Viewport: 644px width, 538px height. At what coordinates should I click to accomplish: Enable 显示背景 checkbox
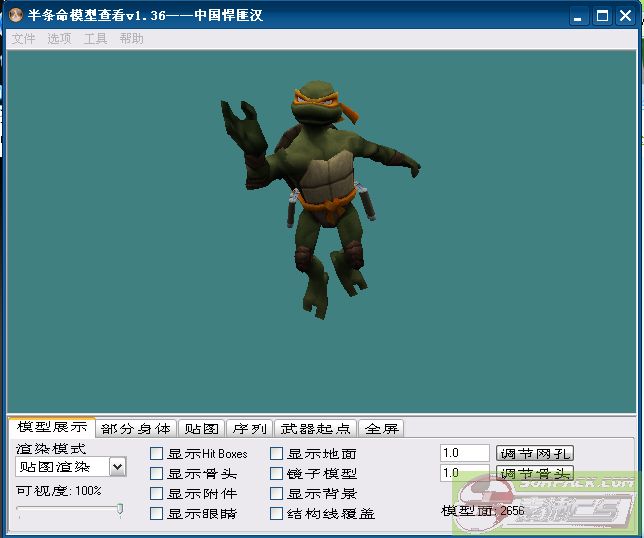(276, 493)
